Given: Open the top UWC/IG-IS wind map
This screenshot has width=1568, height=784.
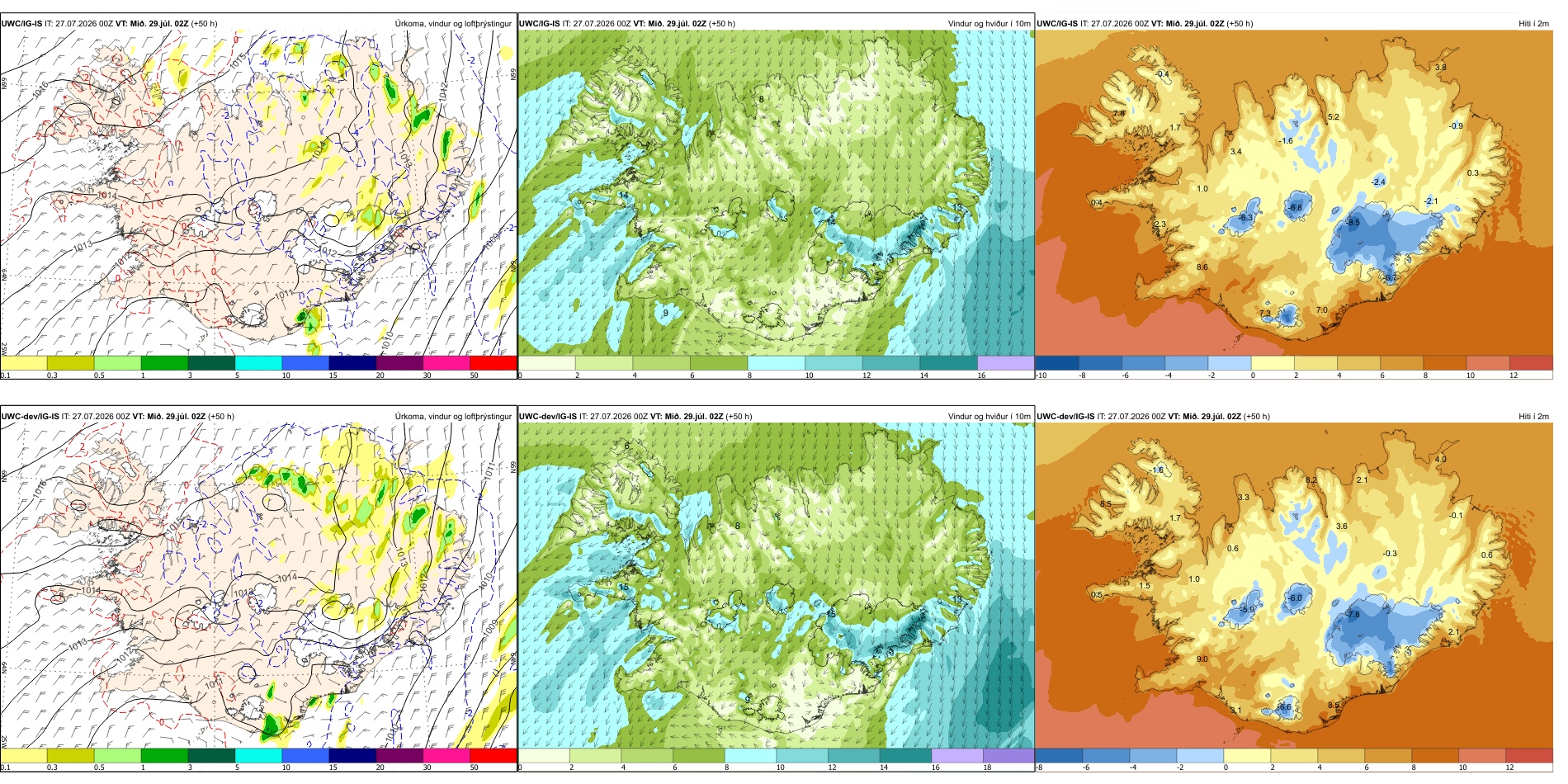Looking at the screenshot, I should 776,193.
